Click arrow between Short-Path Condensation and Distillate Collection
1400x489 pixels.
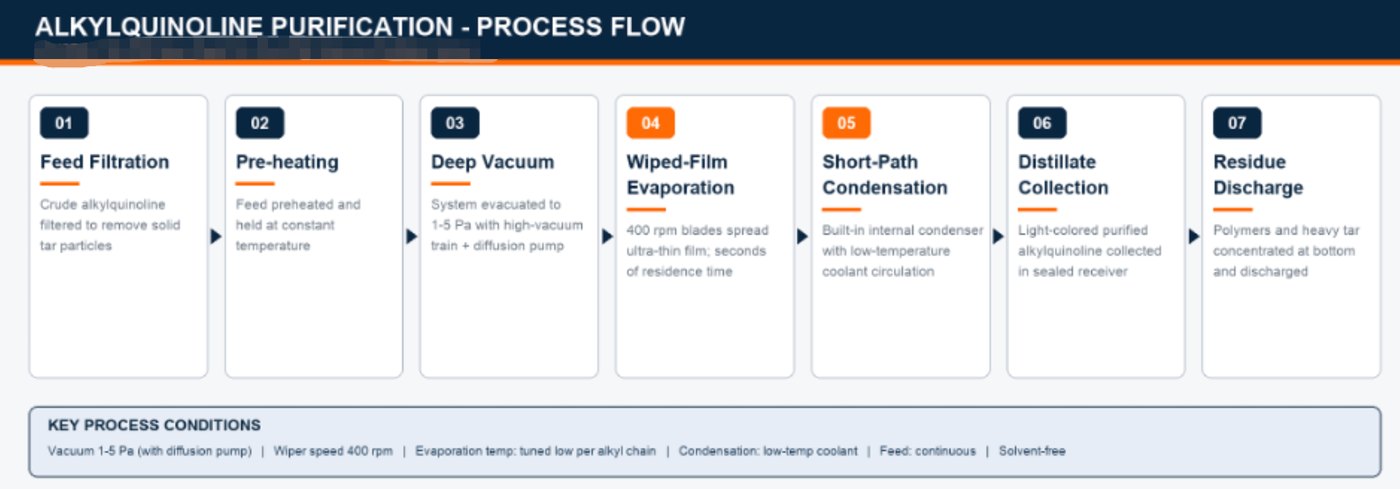(998, 237)
